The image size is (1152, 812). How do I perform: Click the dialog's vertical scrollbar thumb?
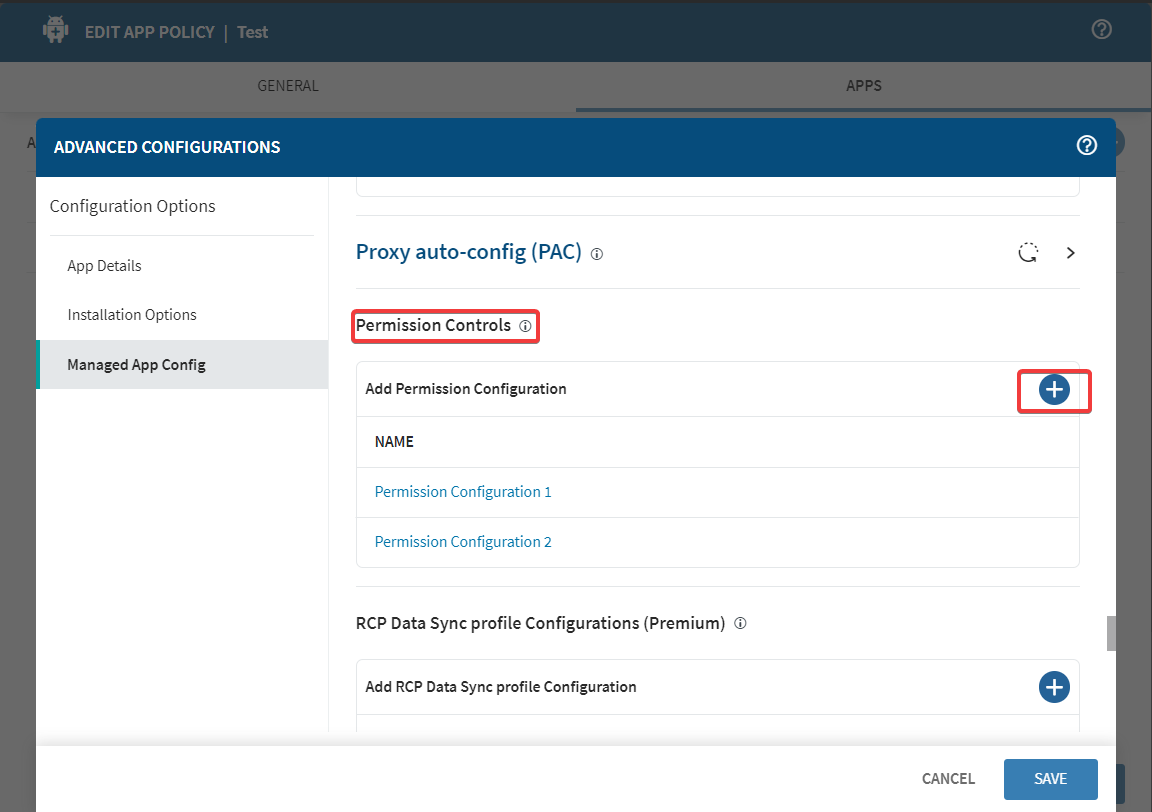pyautogui.click(x=1110, y=633)
